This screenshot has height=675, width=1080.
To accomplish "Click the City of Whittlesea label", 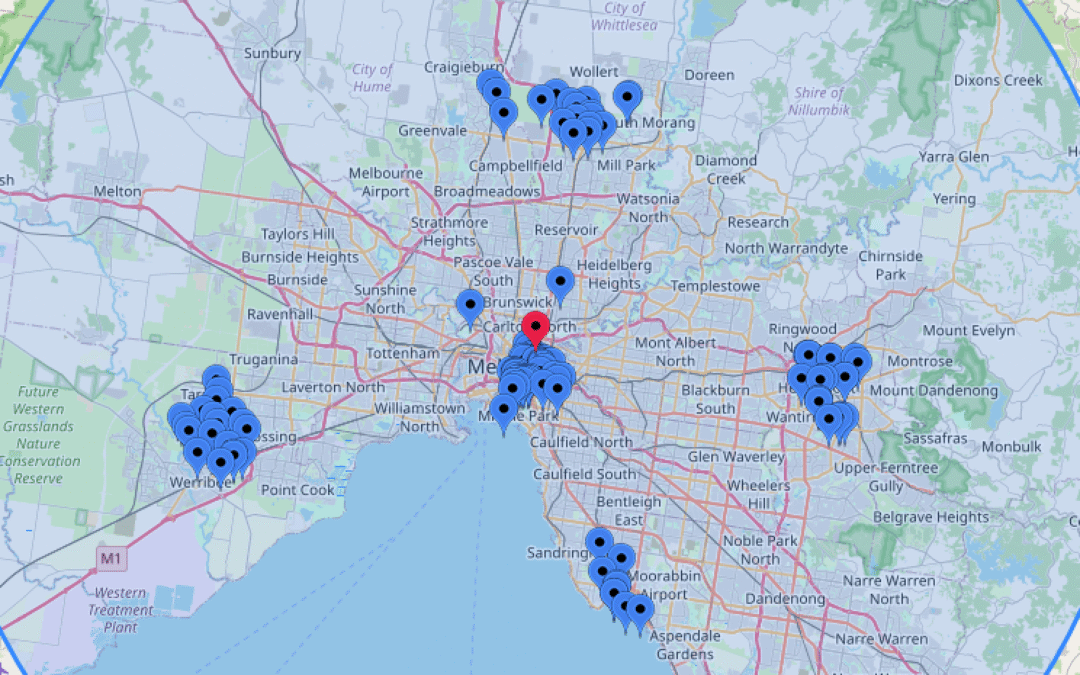I will pyautogui.click(x=624, y=17).
